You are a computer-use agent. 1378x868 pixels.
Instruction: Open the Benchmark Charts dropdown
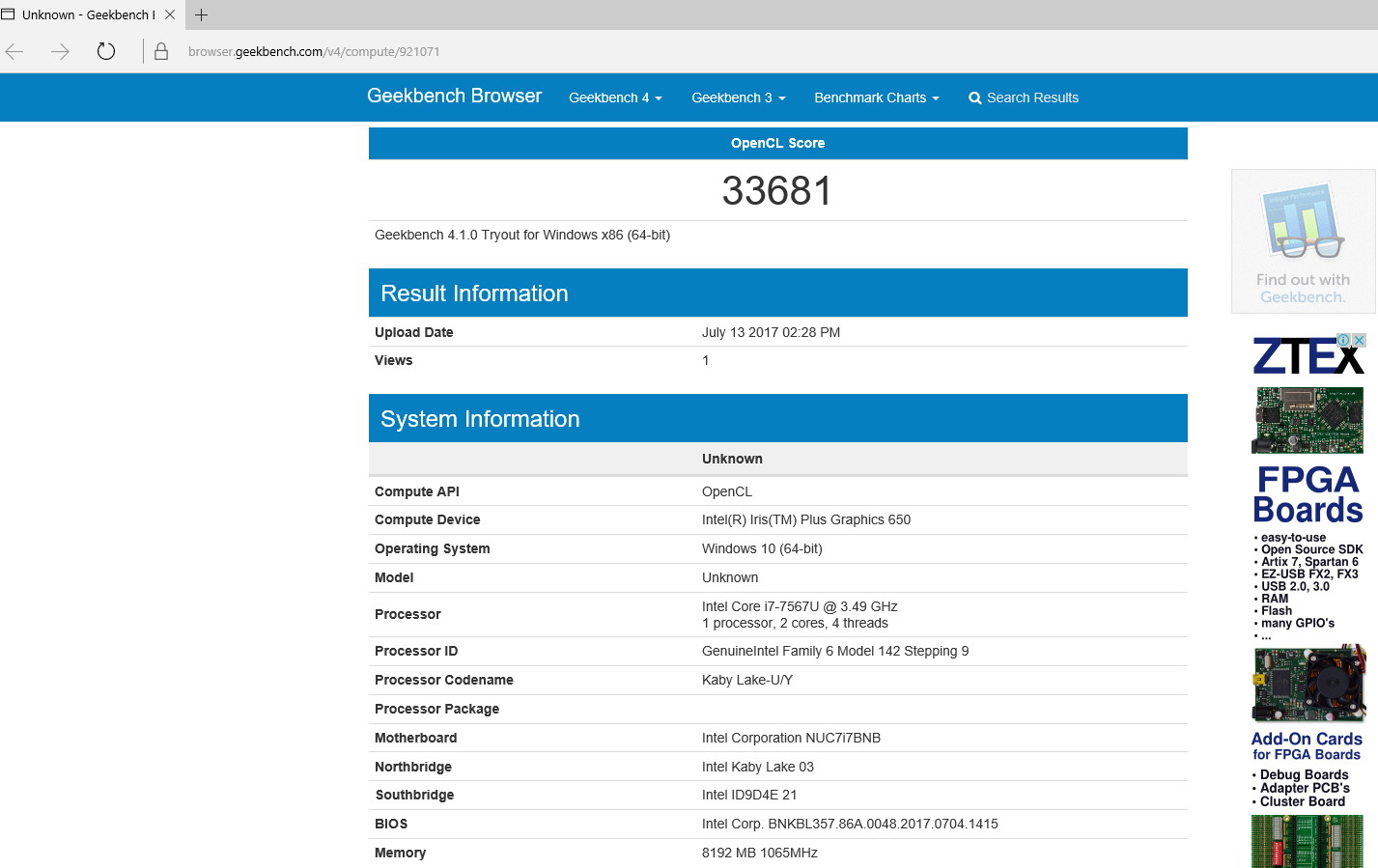click(876, 98)
